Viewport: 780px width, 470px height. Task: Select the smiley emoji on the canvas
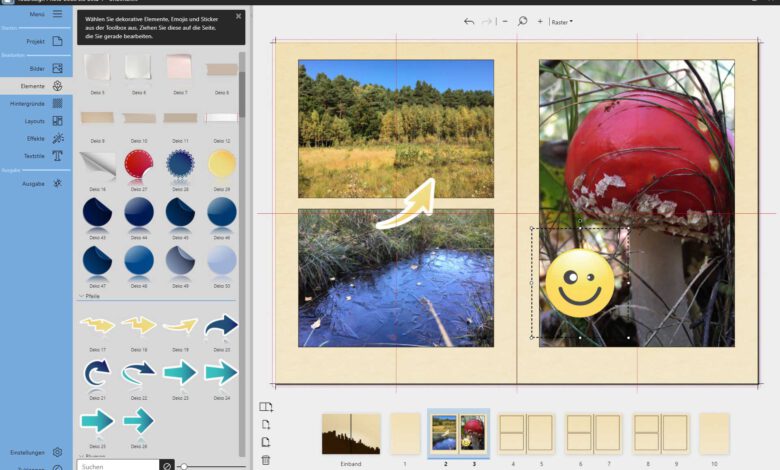[x=580, y=283]
